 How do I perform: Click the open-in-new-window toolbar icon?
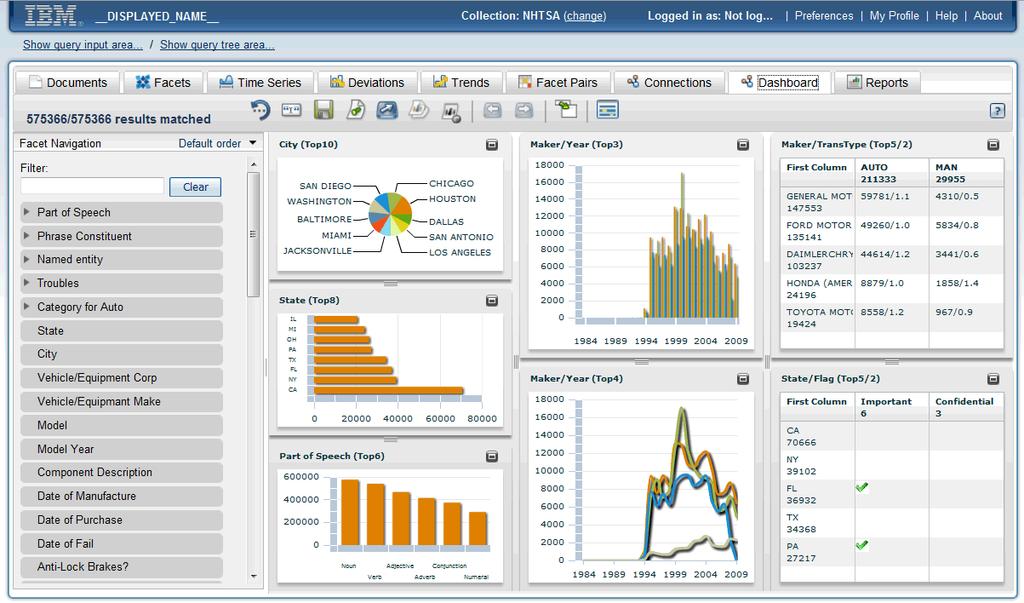click(x=566, y=109)
